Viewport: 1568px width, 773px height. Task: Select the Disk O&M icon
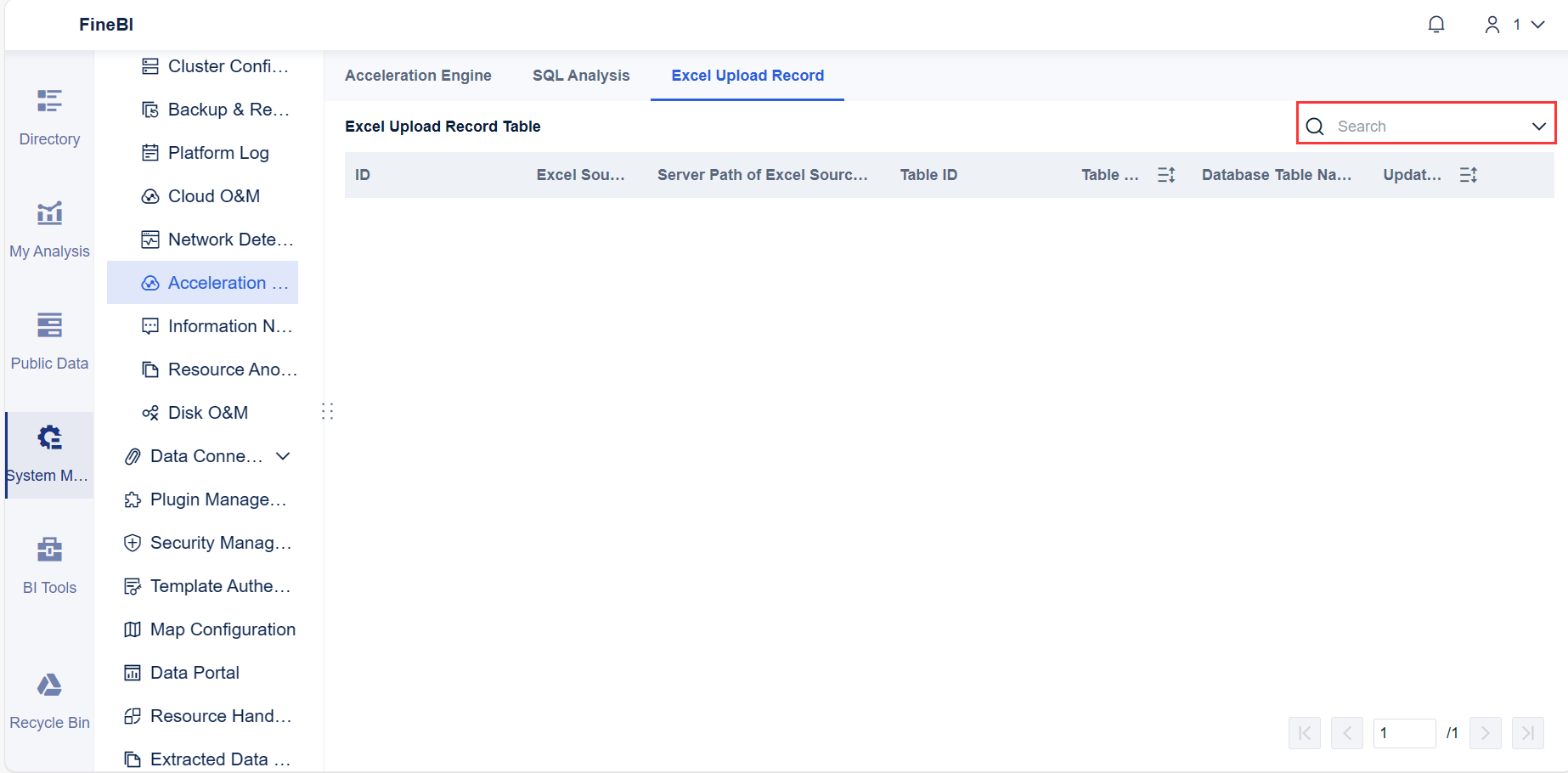pyautogui.click(x=150, y=412)
